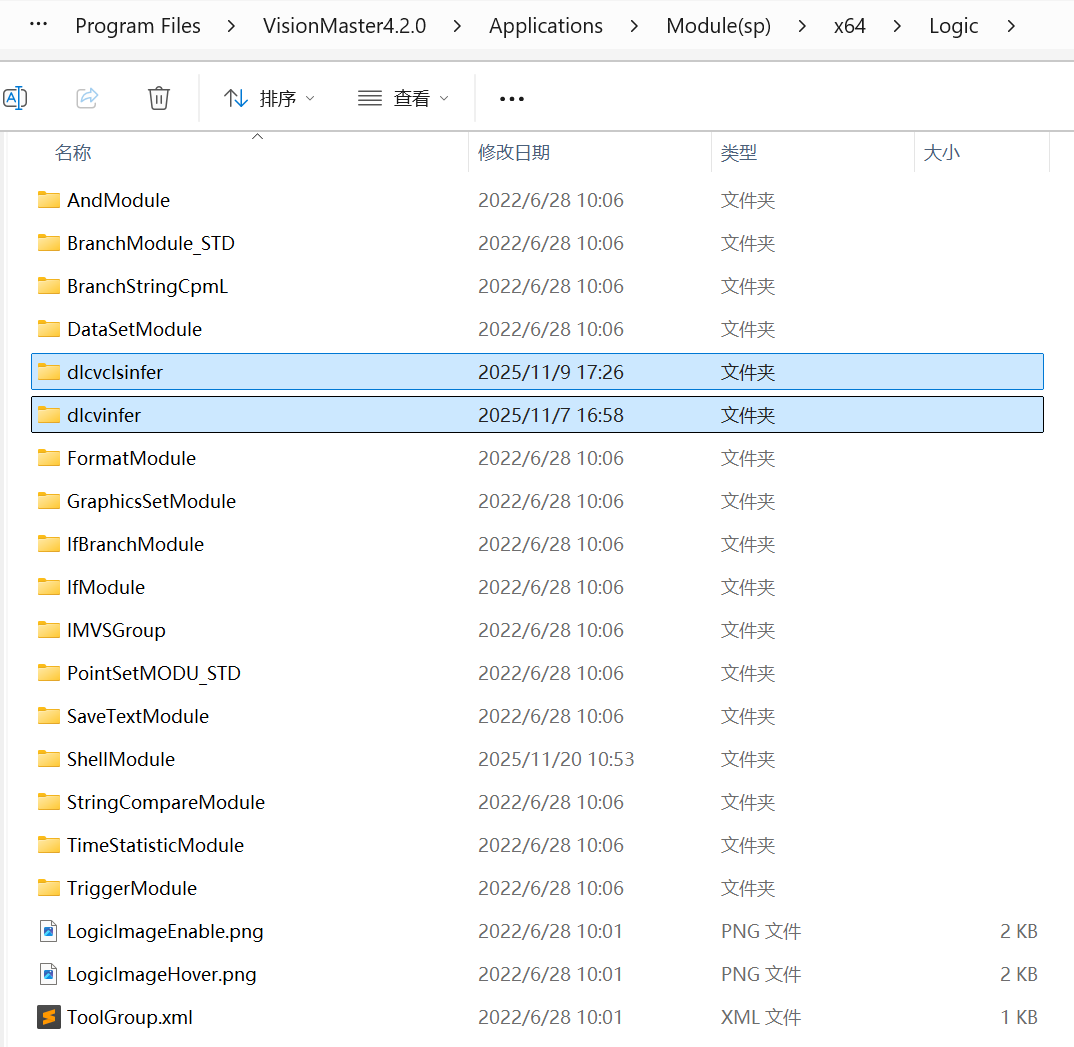Open the three-dot more options menu
1074x1047 pixels.
pos(511,99)
